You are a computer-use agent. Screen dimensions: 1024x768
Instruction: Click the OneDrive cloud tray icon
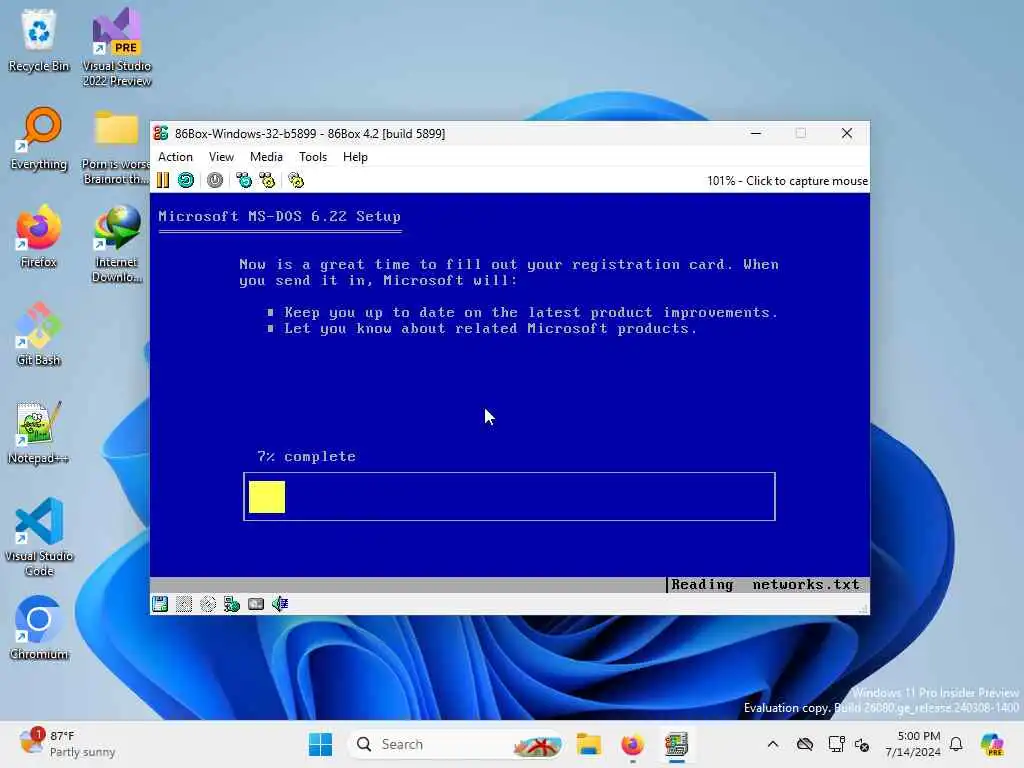(805, 744)
